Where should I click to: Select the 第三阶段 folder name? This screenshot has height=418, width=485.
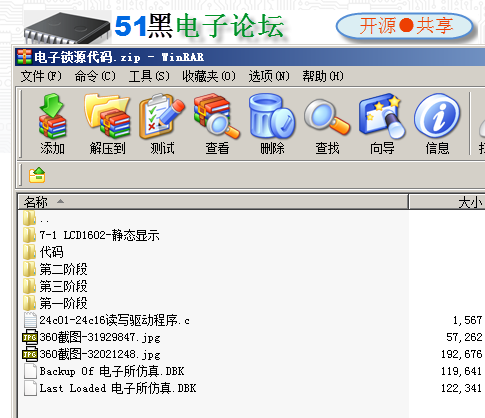point(63,286)
